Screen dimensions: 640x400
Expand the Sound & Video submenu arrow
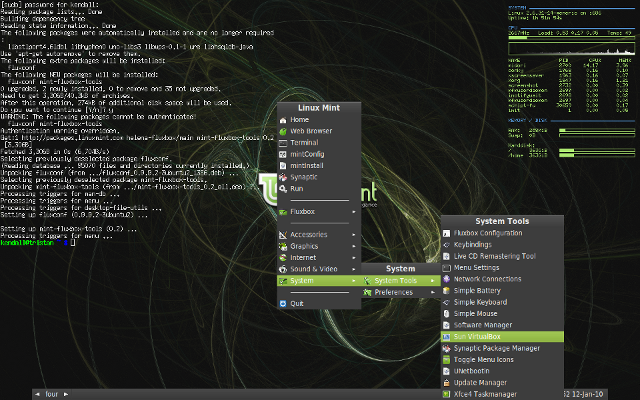354,269
